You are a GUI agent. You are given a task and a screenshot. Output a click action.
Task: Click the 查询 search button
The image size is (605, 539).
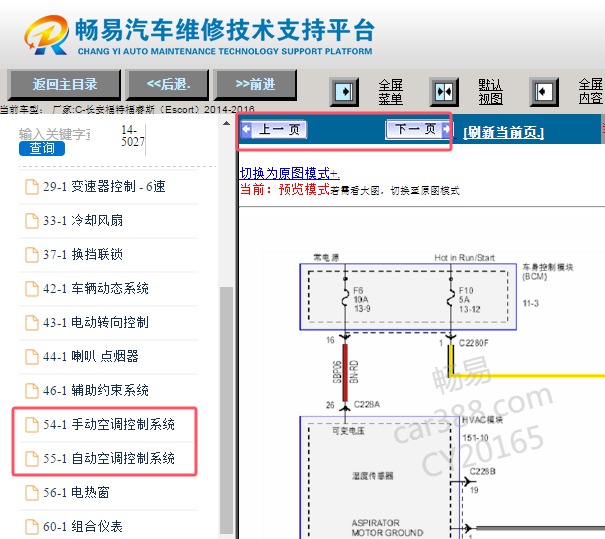coord(42,148)
